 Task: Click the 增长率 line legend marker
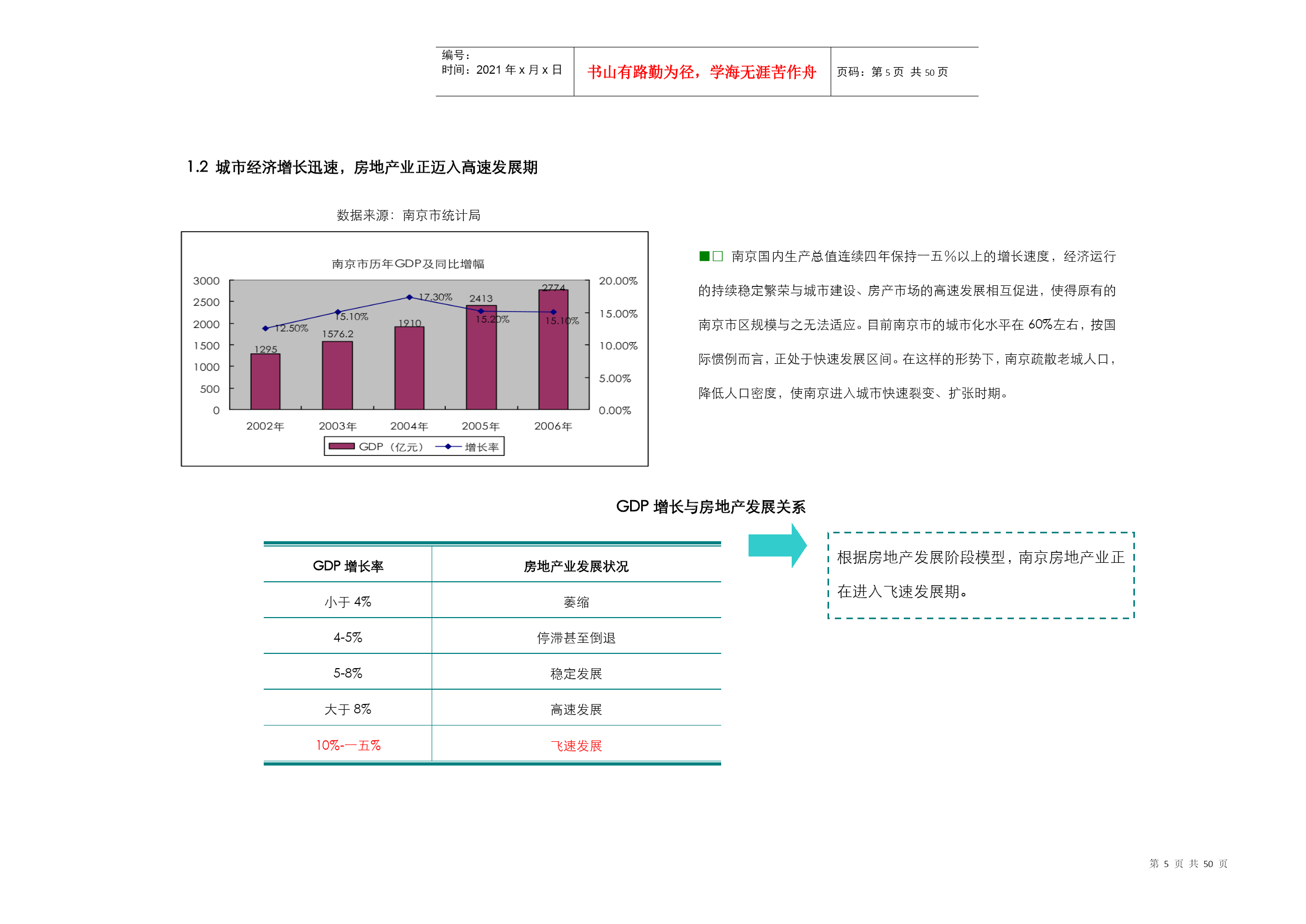448,446
